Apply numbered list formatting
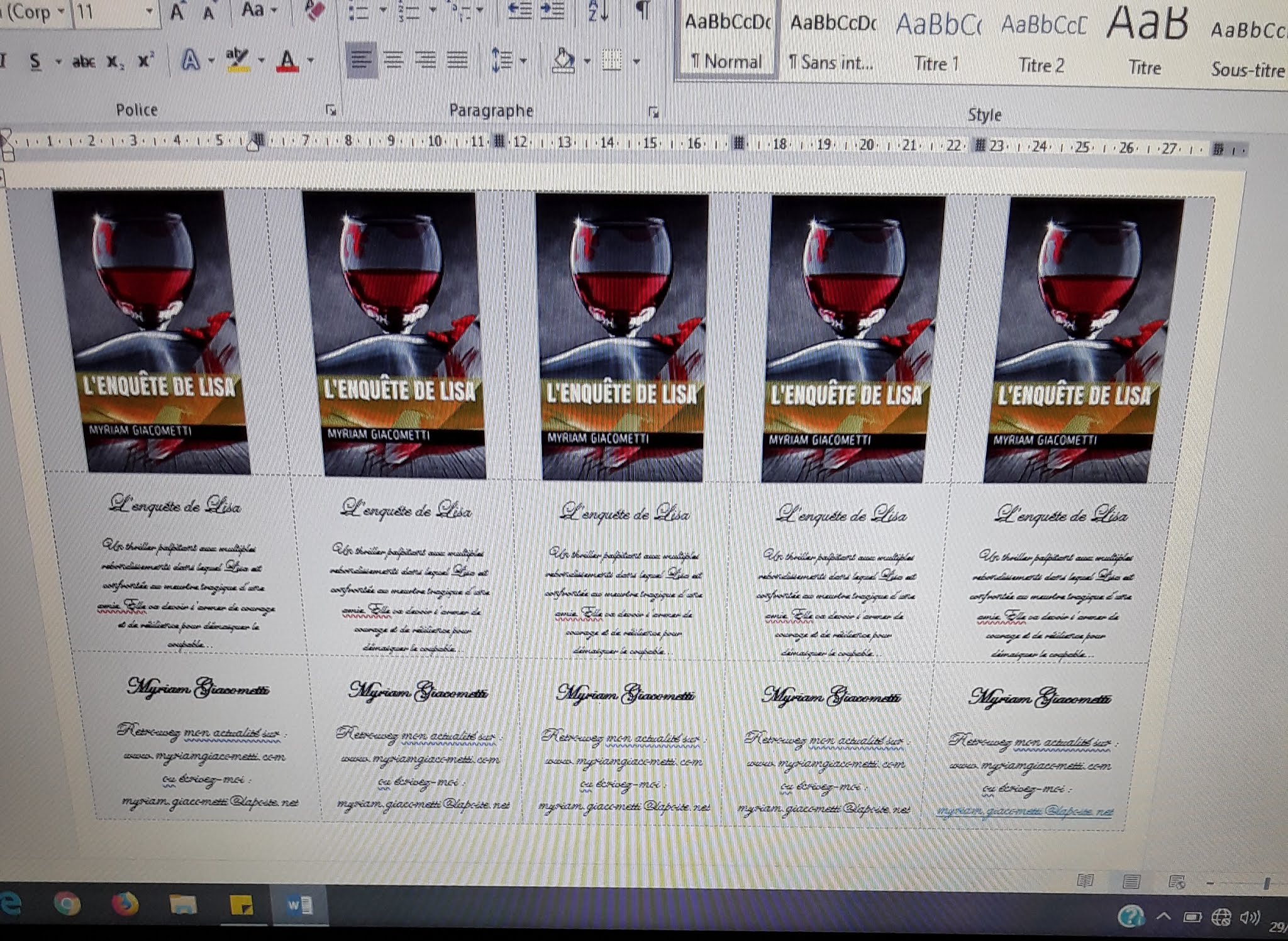The height and width of the screenshot is (941, 1288). coord(408,11)
